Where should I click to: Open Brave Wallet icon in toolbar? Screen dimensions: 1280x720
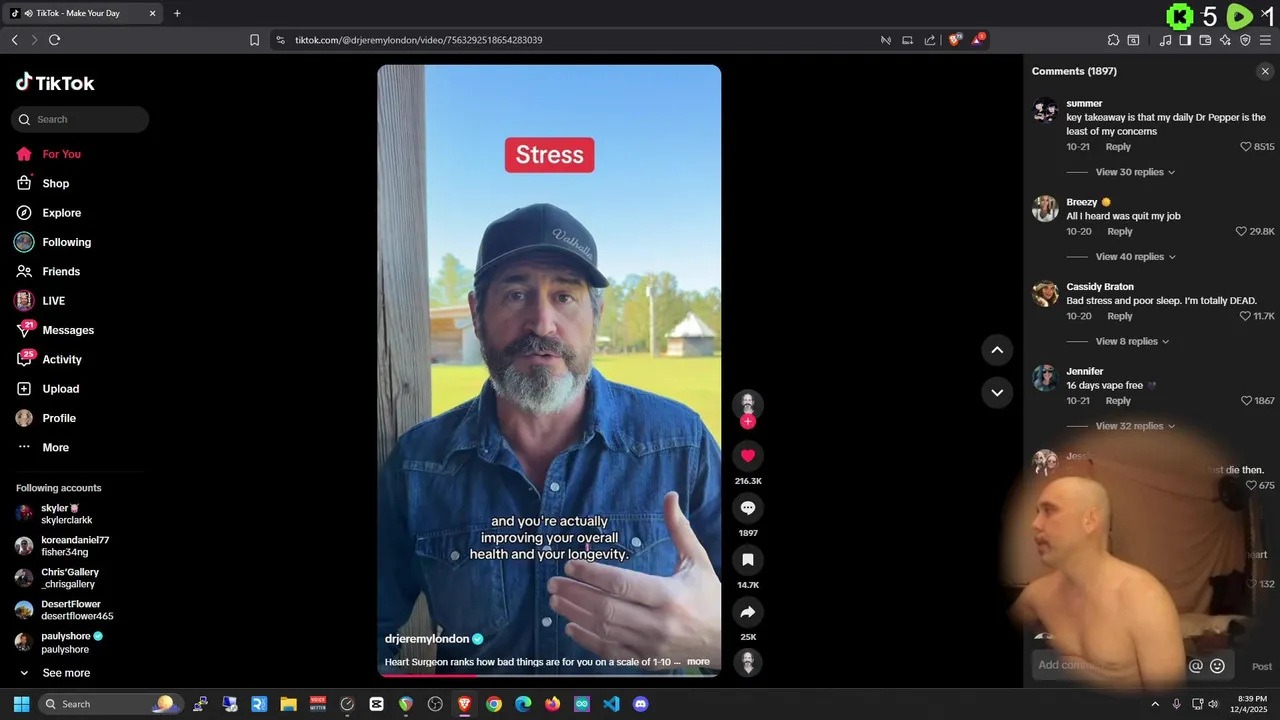point(1205,40)
